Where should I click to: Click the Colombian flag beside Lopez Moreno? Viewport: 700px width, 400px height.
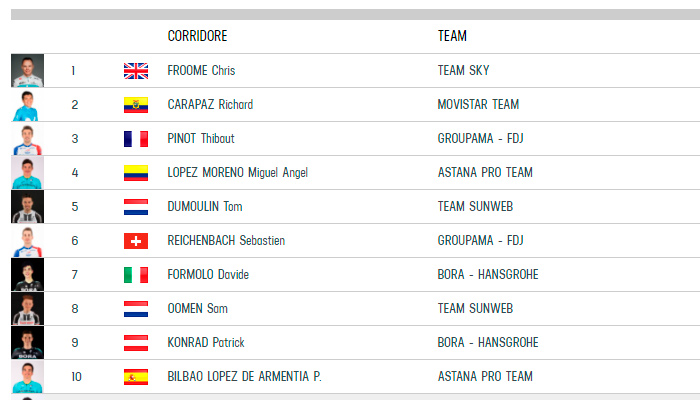(135, 173)
